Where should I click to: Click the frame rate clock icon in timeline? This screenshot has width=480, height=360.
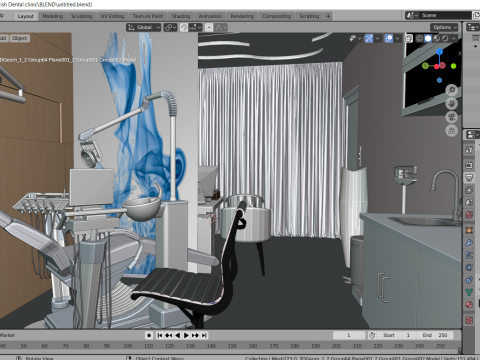tap(372, 335)
